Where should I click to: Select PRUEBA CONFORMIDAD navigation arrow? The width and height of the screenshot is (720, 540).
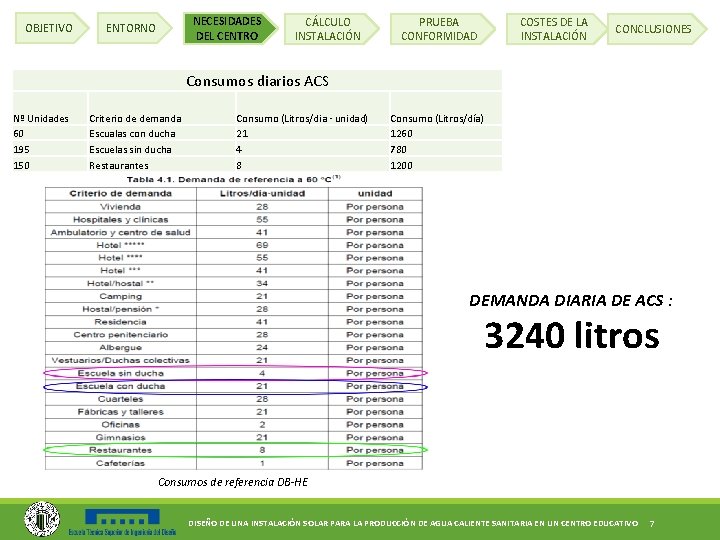click(442, 28)
